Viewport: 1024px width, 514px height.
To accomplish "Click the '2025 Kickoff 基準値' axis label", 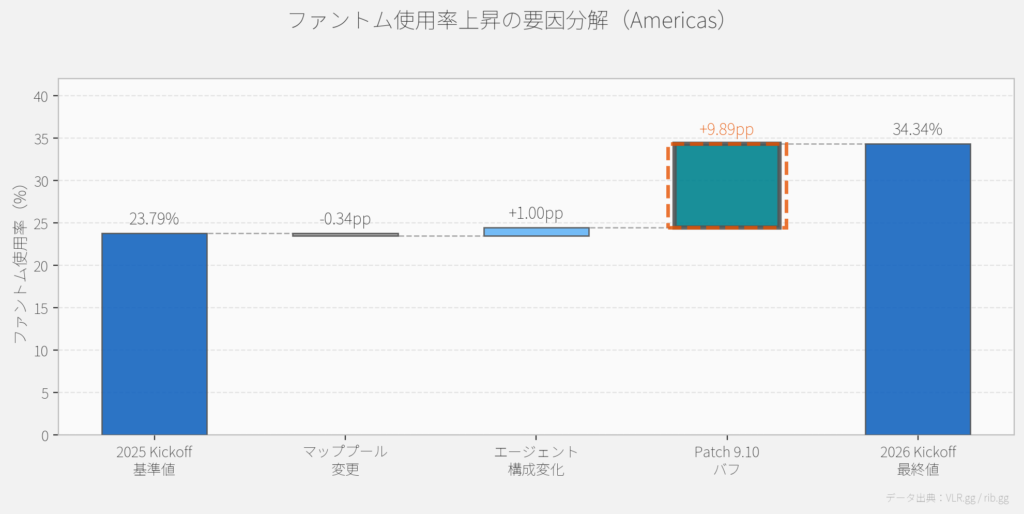I will coord(154,461).
